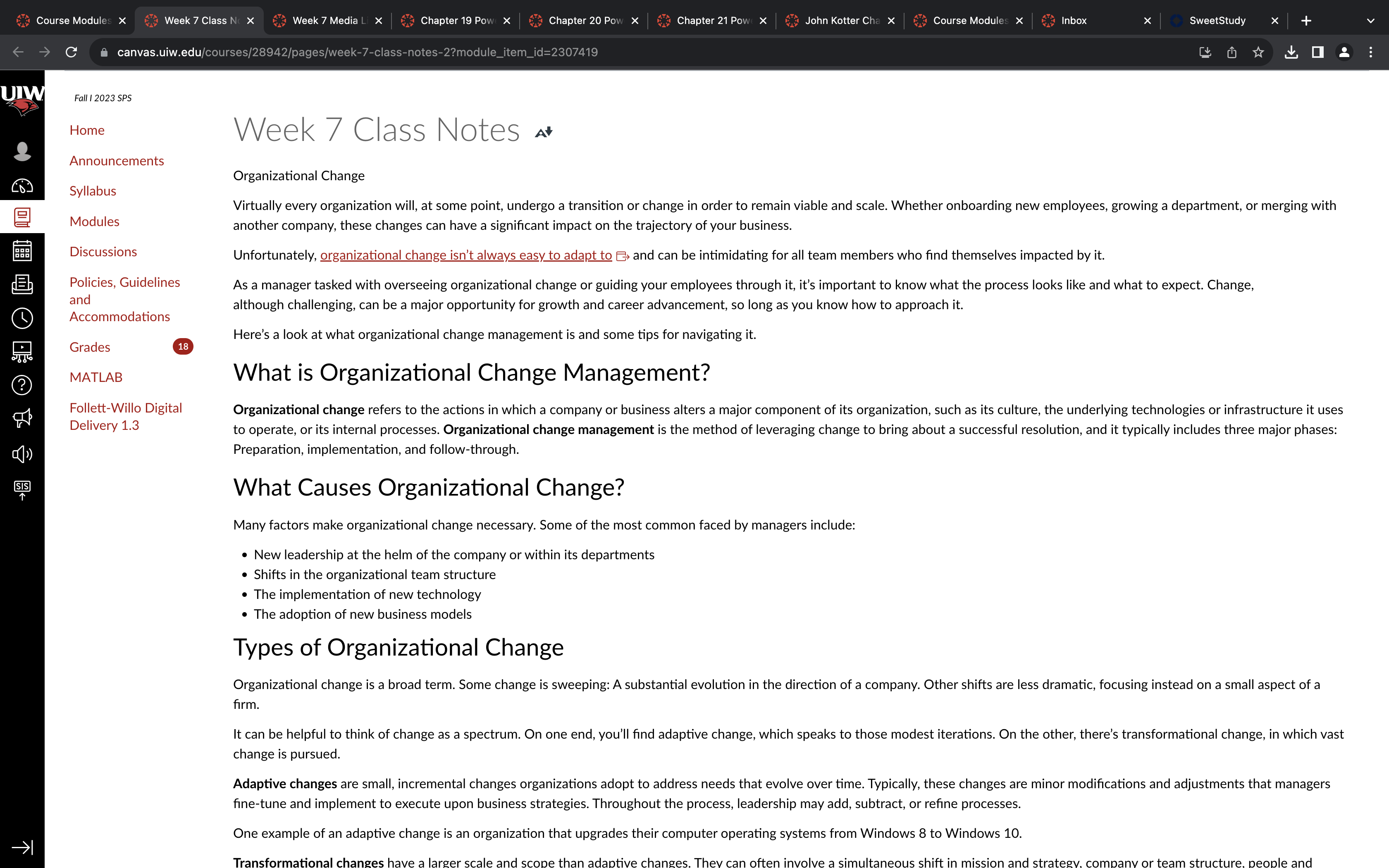This screenshot has height=868, width=1389.
Task: Open the Calendar icon in global navigation
Action: pos(22,251)
